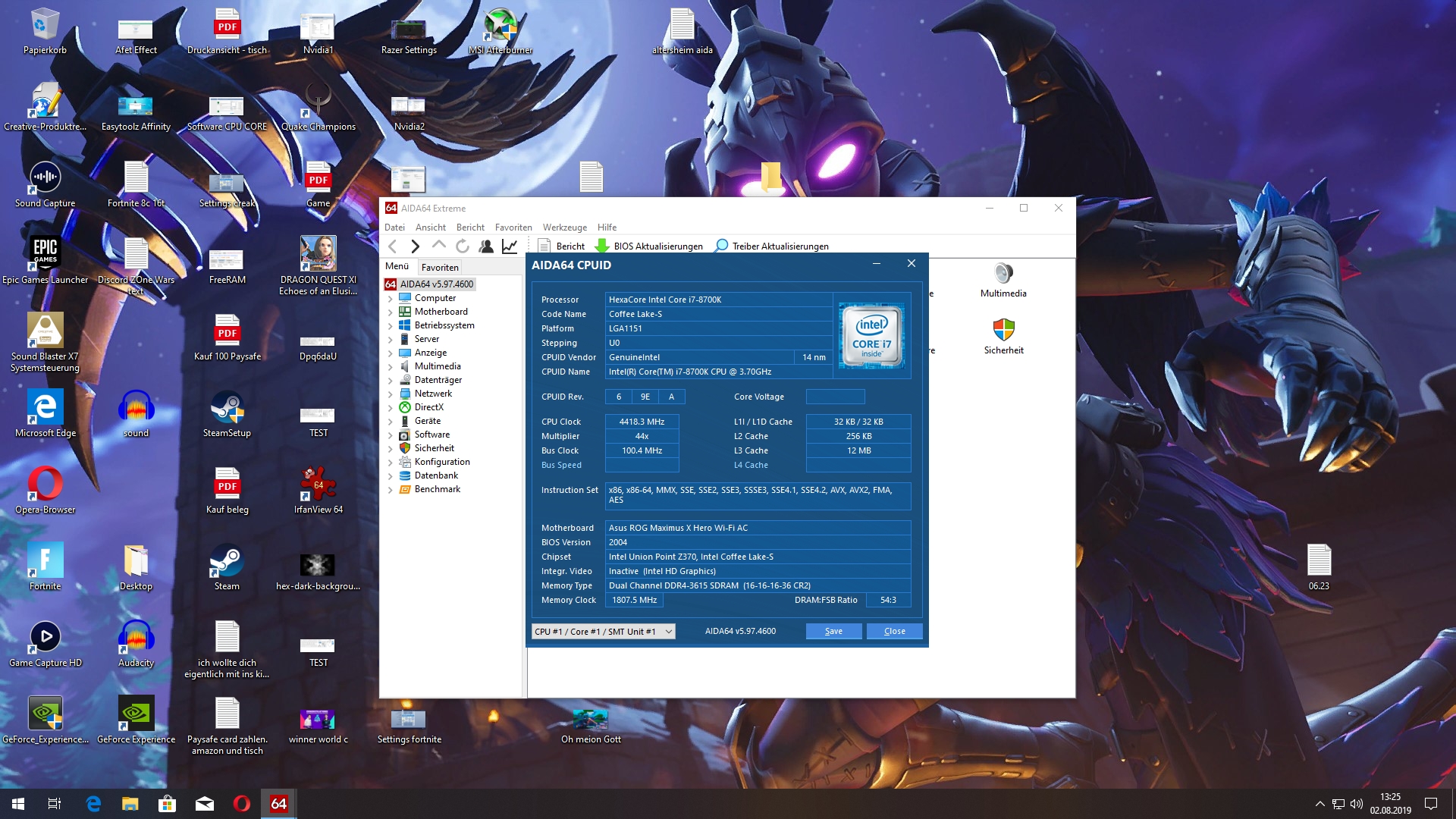
Task: Open the Bericht menu in menu bar
Action: click(470, 227)
